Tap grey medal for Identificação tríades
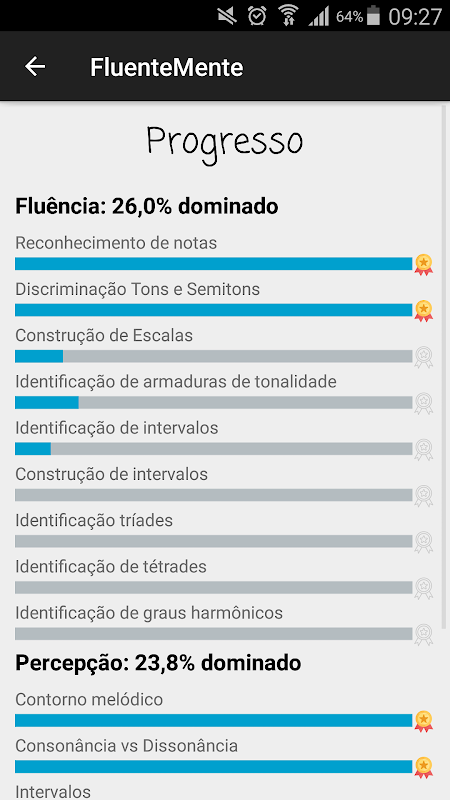450x800 pixels. coord(423,542)
